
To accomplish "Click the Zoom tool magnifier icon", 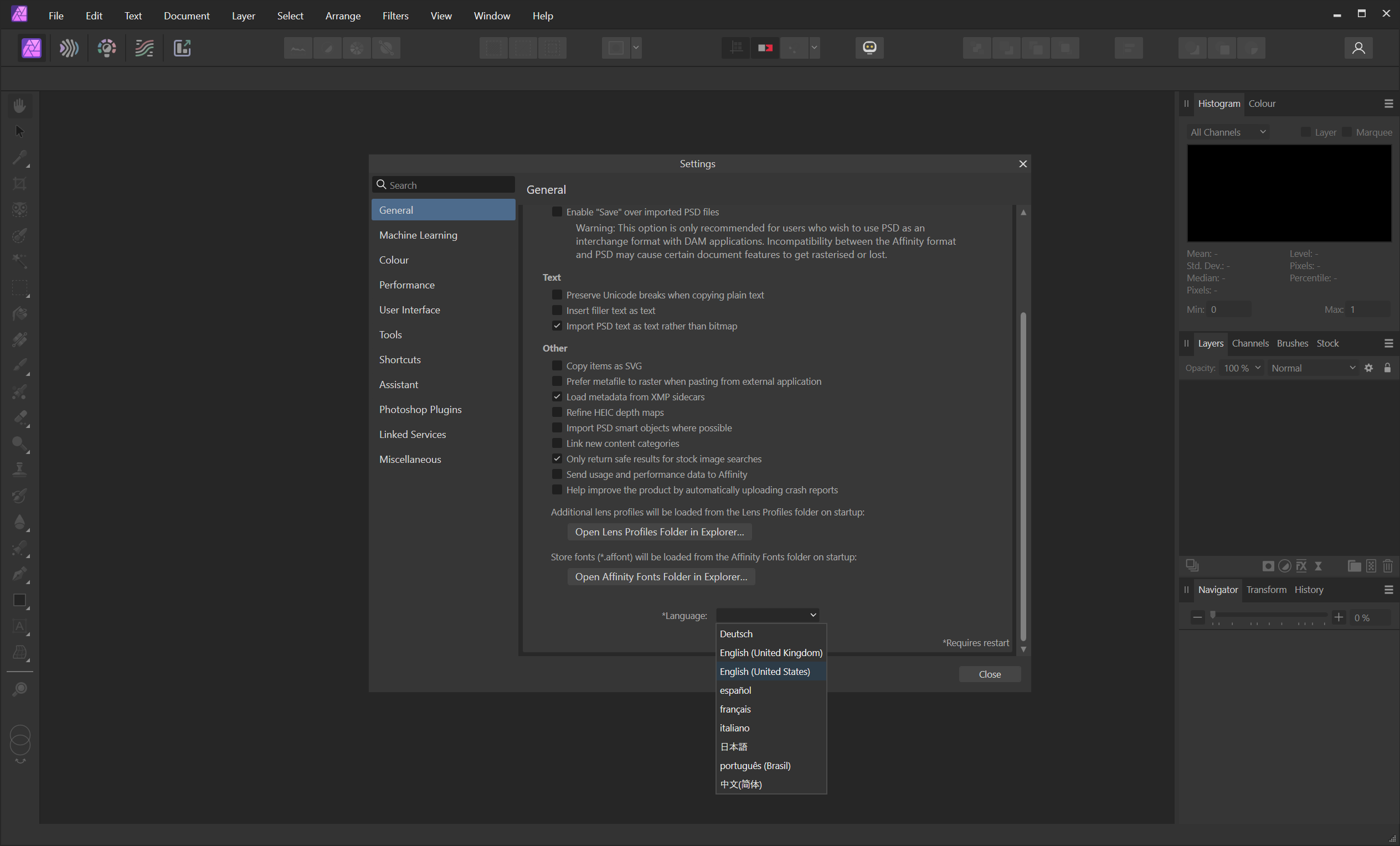I will (x=20, y=689).
